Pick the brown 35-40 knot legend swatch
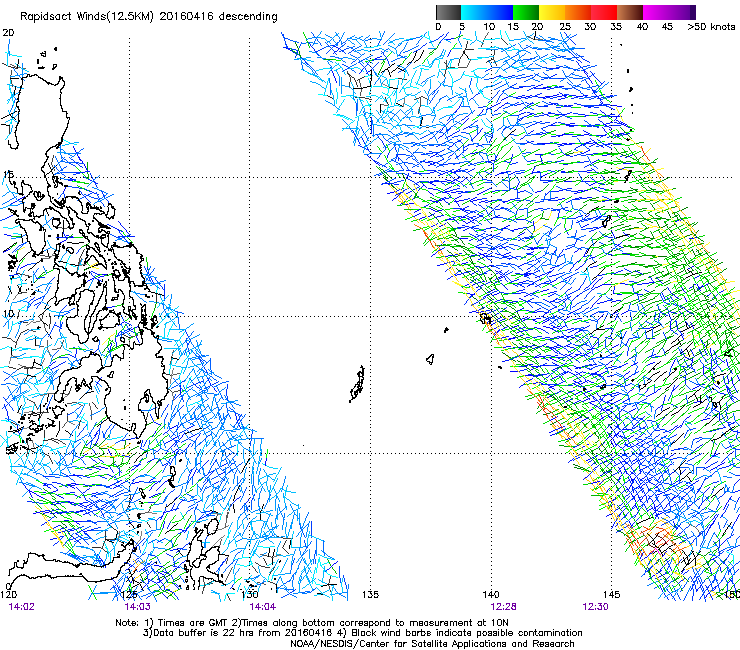The width and height of the screenshot is (740, 650). coord(630,12)
